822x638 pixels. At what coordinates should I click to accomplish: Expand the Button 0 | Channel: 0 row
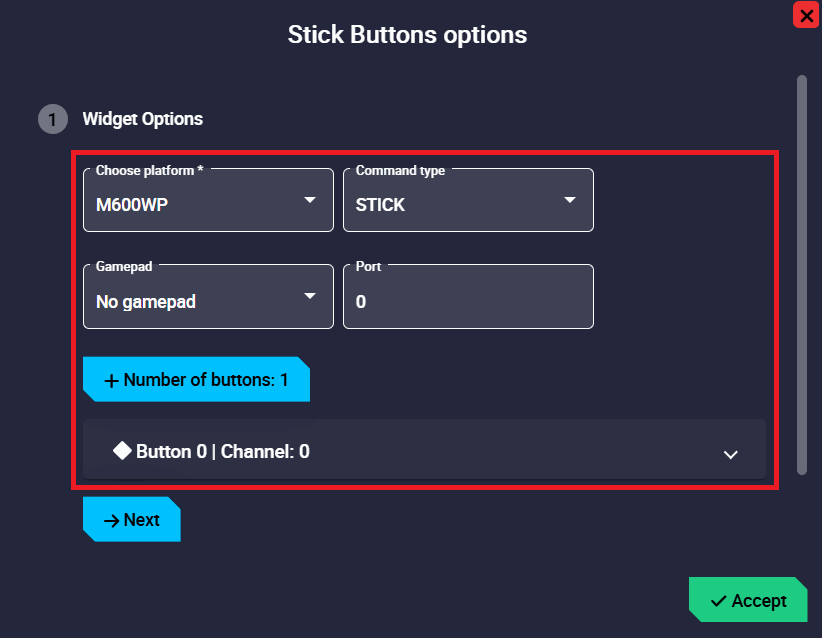424,451
